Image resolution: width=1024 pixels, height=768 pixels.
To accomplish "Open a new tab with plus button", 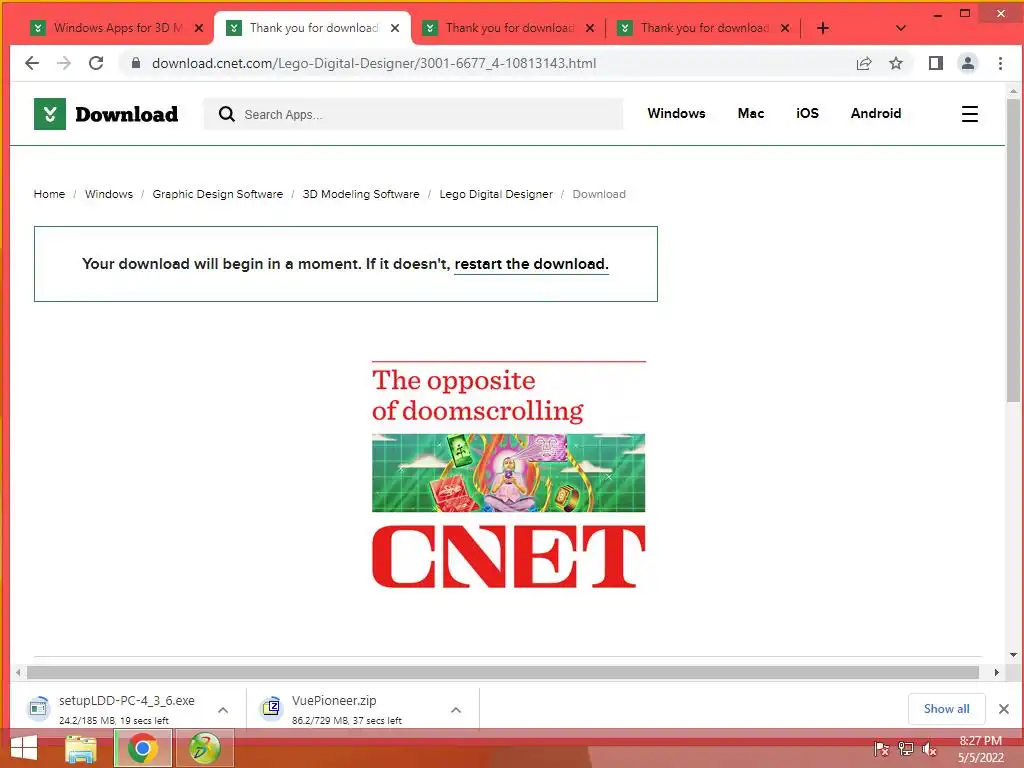I will (823, 28).
